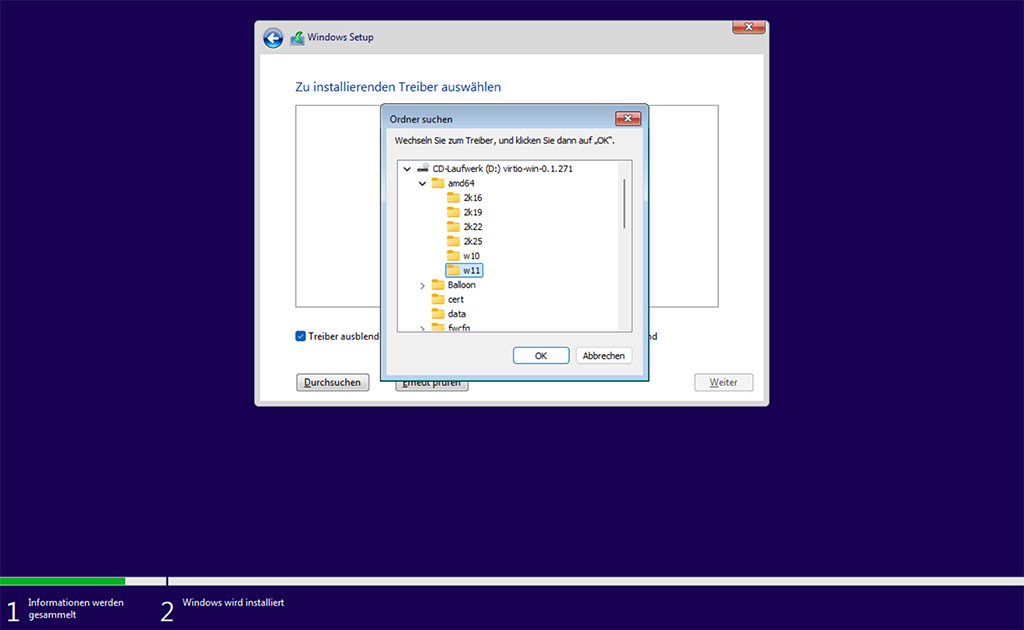The image size is (1024, 630).
Task: Expand the Balloon folder chevron
Action: (423, 285)
